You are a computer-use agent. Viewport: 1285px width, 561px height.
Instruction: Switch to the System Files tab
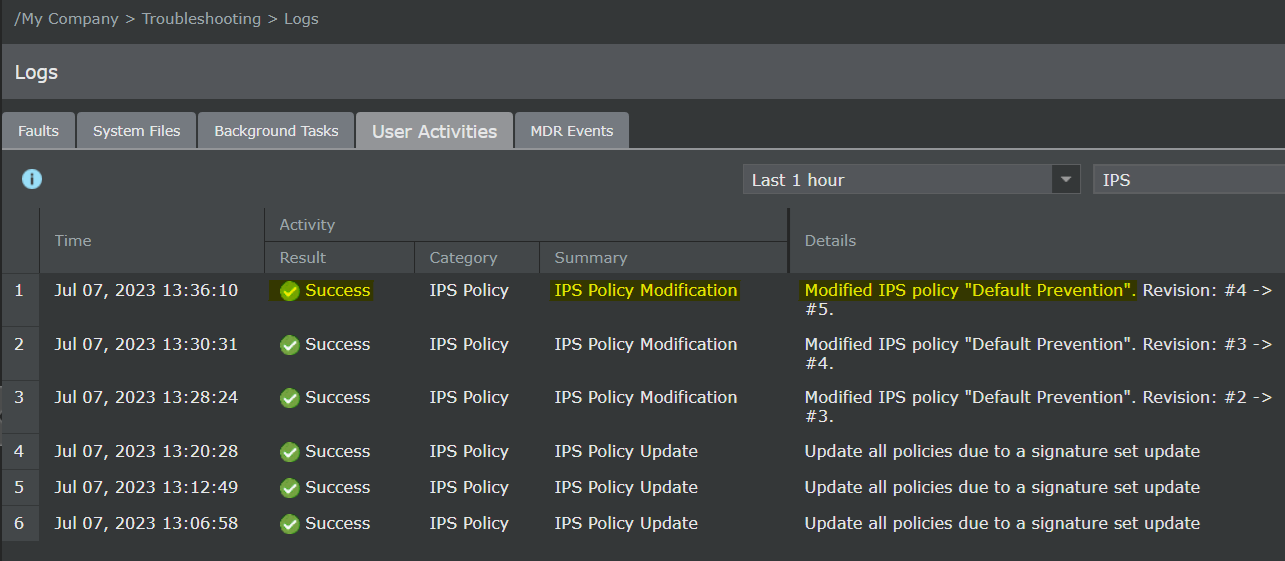point(137,131)
